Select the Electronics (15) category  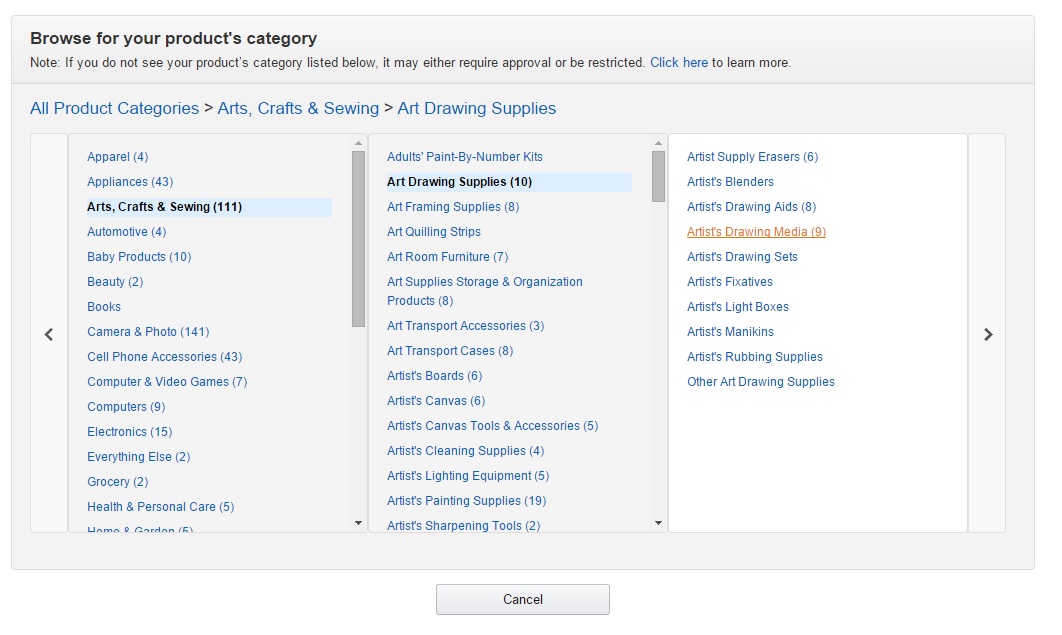(129, 432)
